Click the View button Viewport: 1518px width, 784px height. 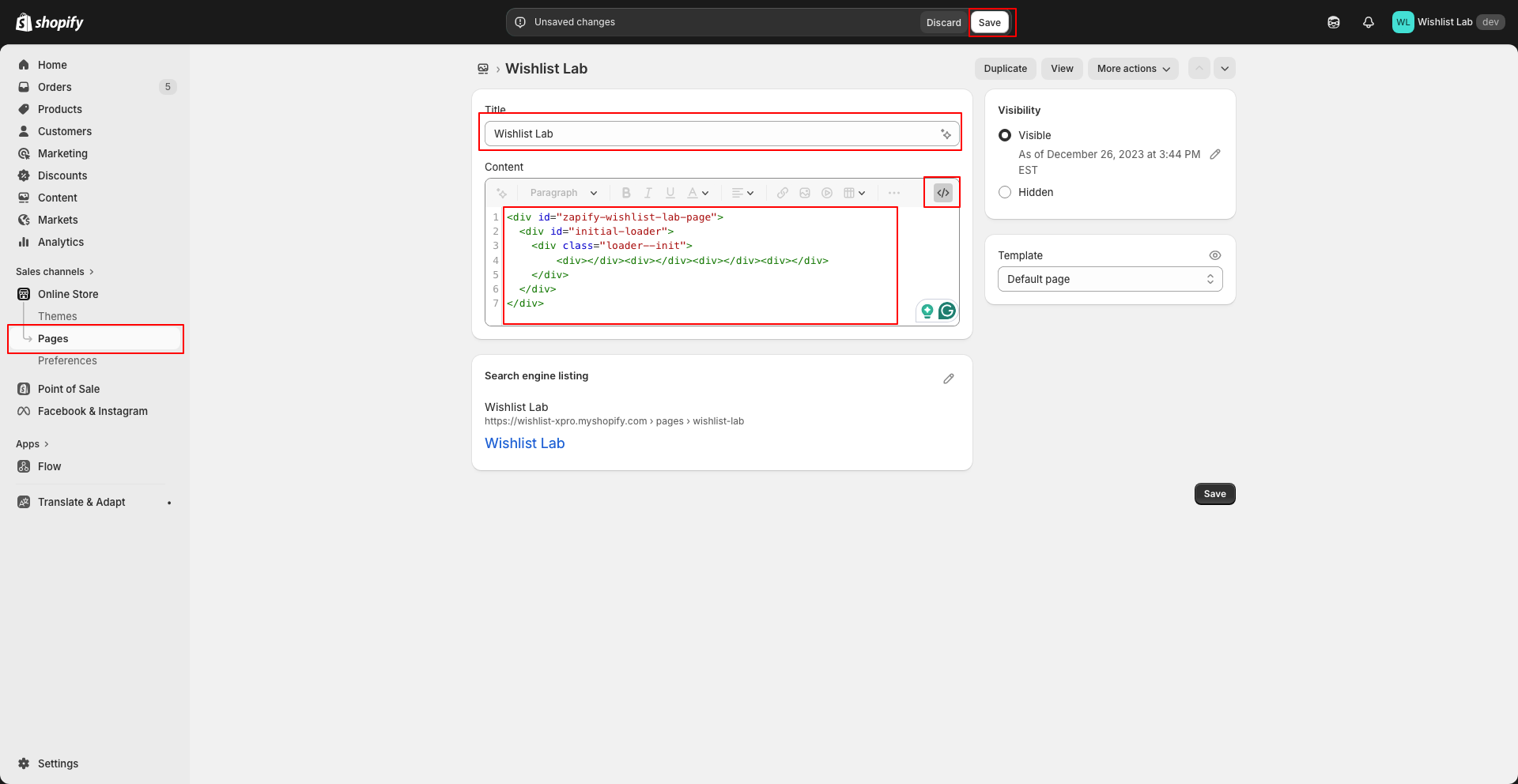(1062, 69)
